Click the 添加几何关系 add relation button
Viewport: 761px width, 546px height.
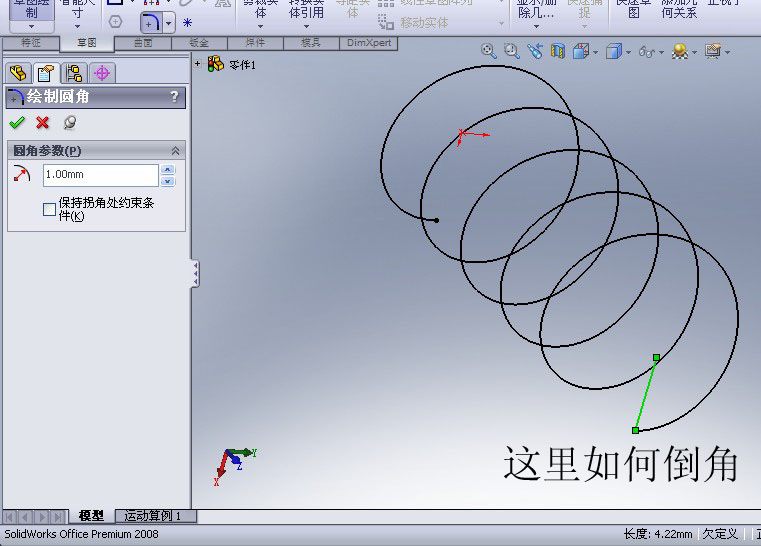679,10
